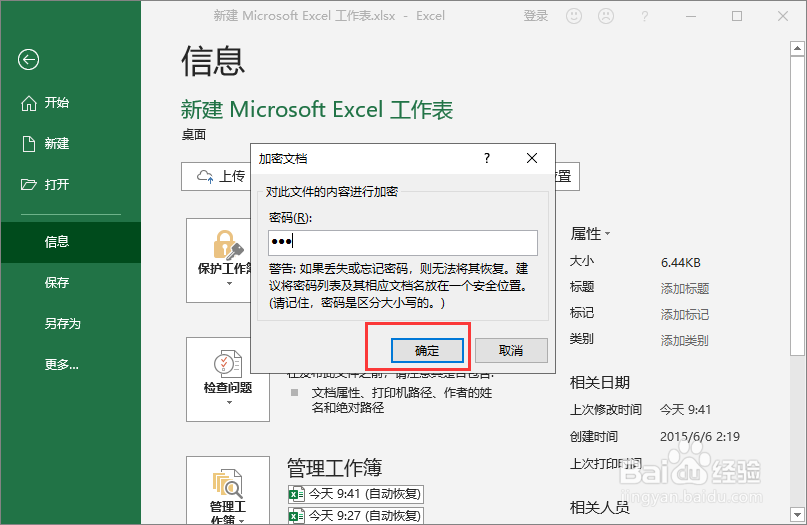Screen dimensions: 807x525
Task: Click the smiley face feedback icon
Action: (574, 16)
